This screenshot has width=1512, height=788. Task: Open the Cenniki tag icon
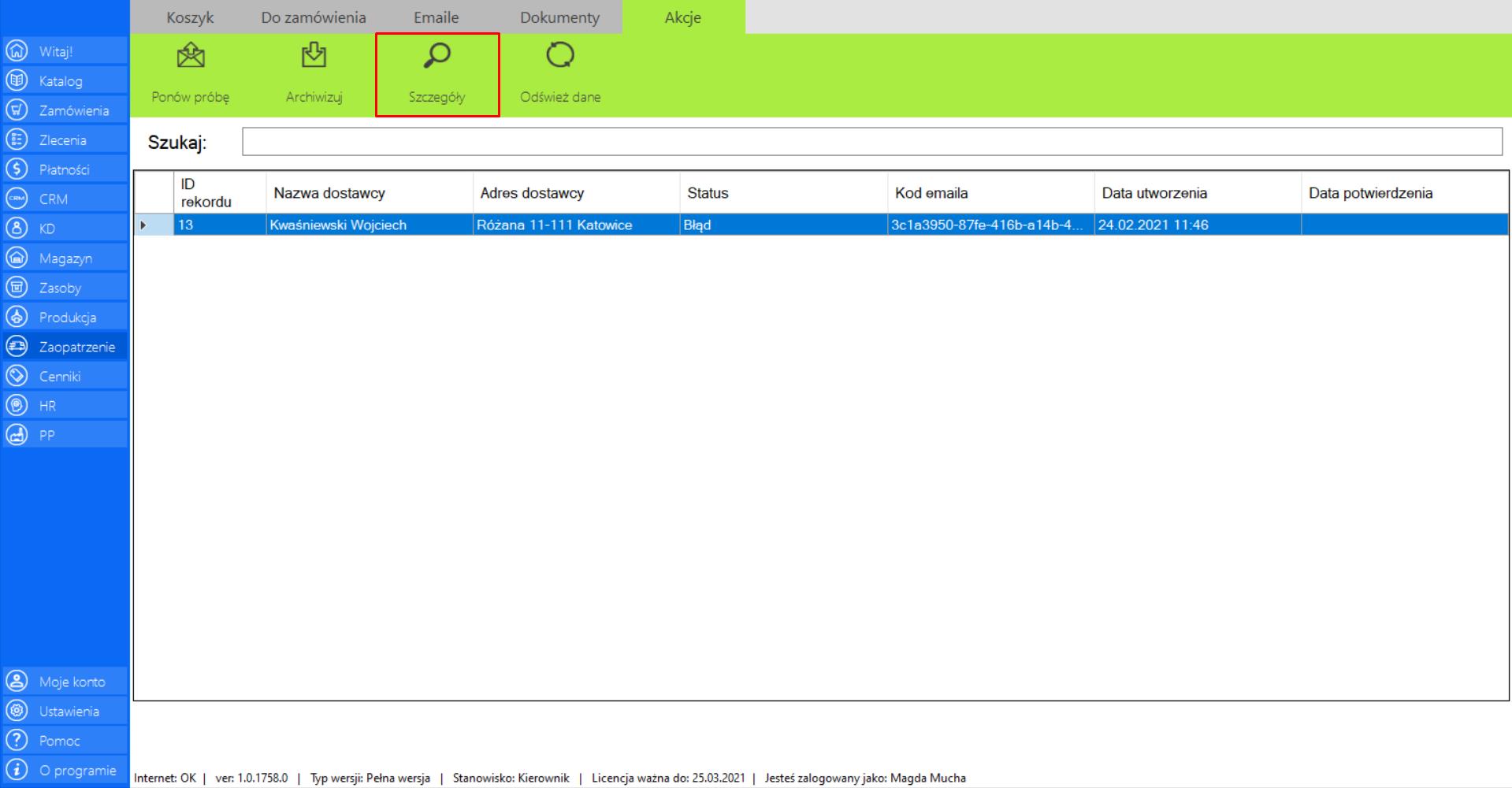pyautogui.click(x=17, y=376)
